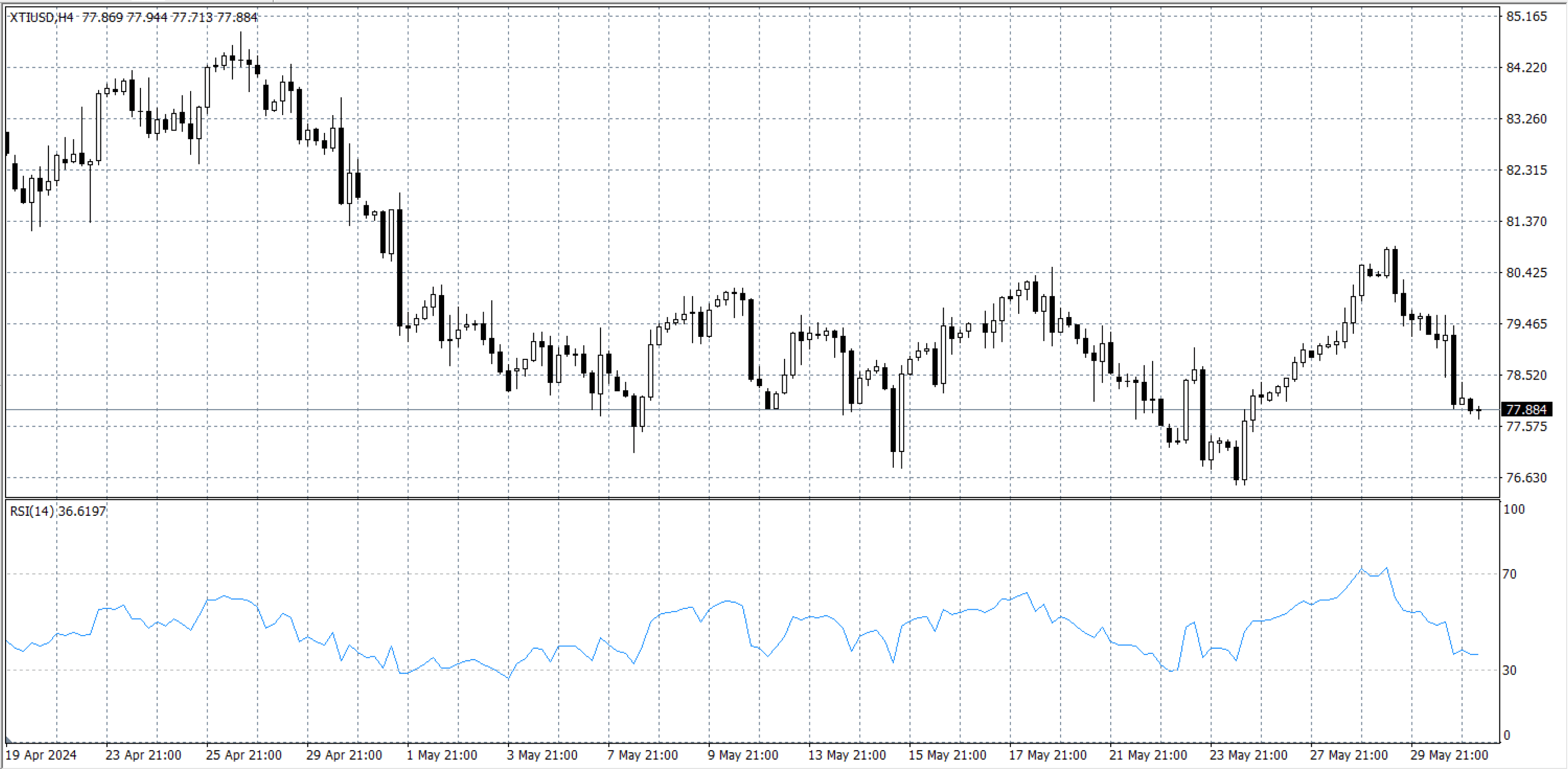Click the 80.425 price scale label

(1526, 272)
